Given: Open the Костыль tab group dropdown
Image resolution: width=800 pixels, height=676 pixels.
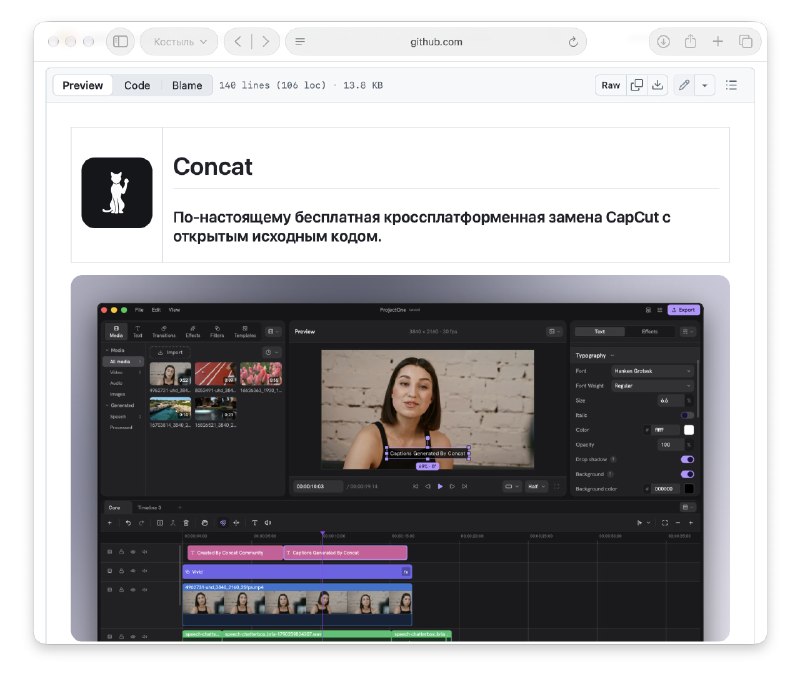Looking at the screenshot, I should pos(180,42).
